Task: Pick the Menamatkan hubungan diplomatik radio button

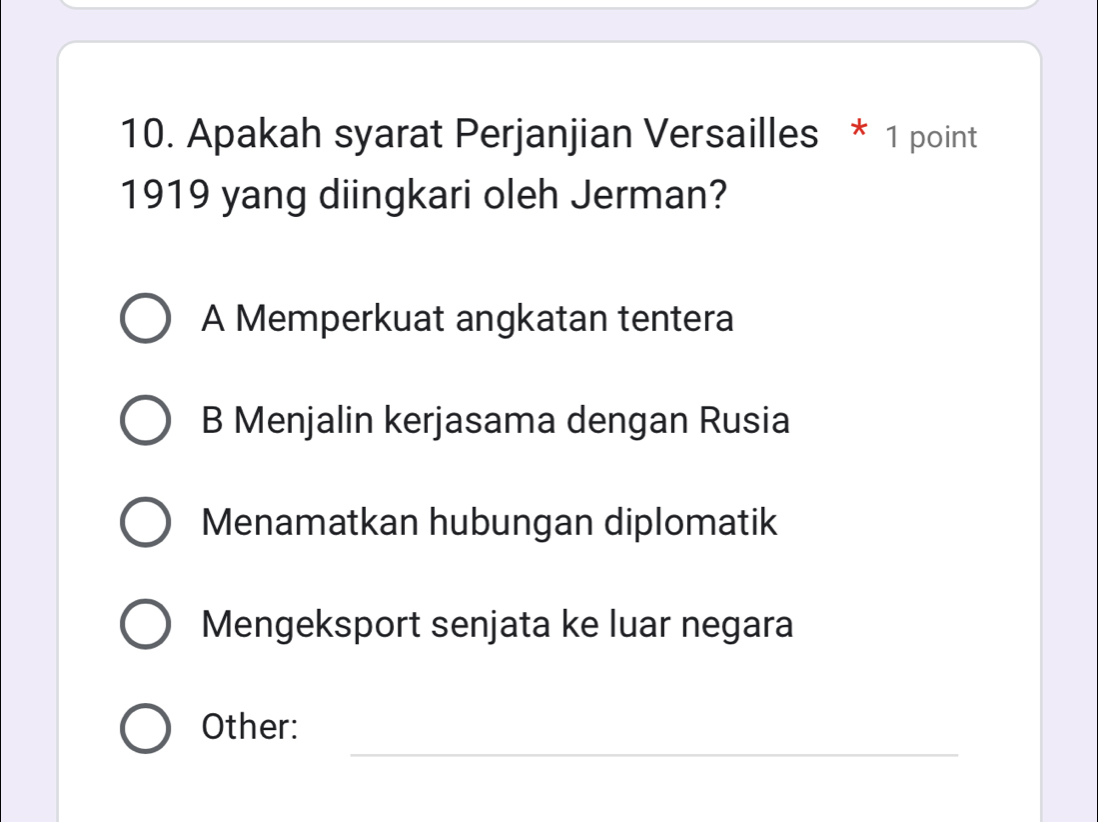Action: point(145,524)
